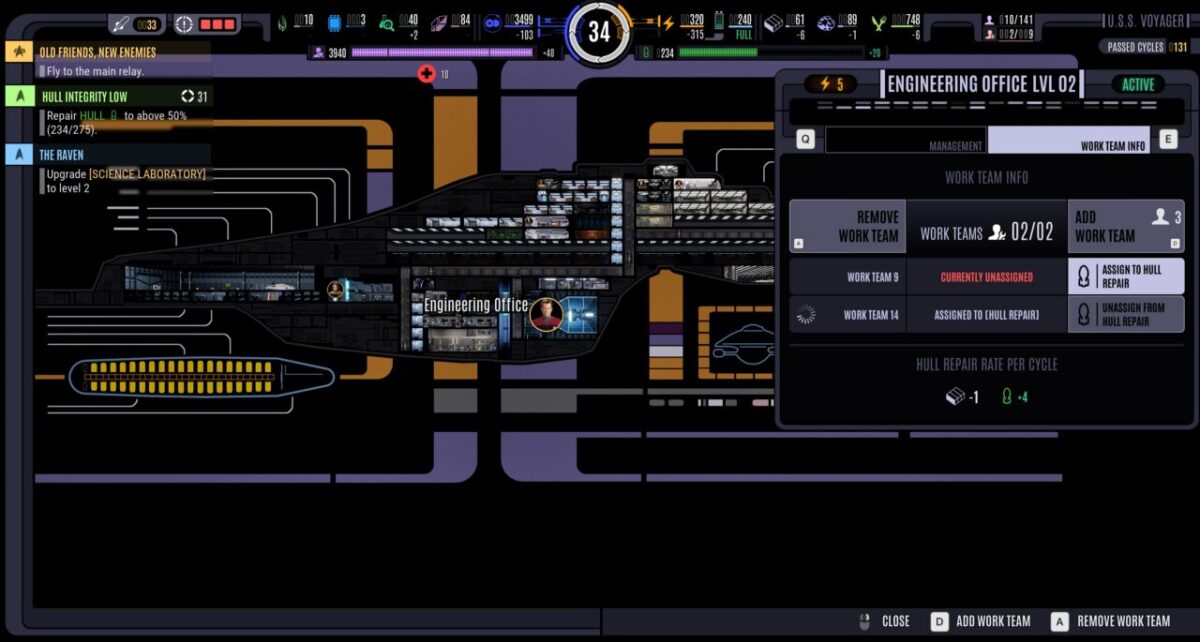Click the U.S.S. Voyager ship name
Viewport: 1200px width, 642px height.
(x=1146, y=20)
